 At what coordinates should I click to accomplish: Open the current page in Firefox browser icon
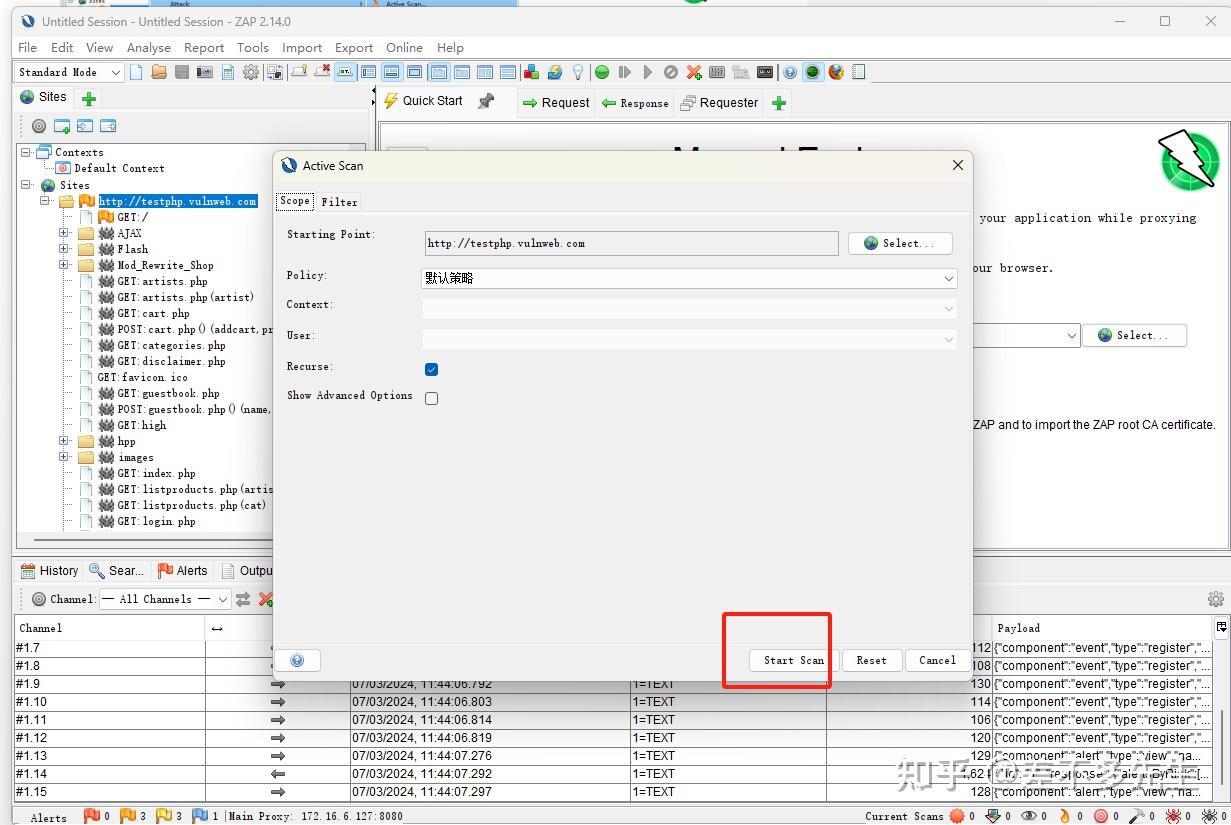pos(837,72)
